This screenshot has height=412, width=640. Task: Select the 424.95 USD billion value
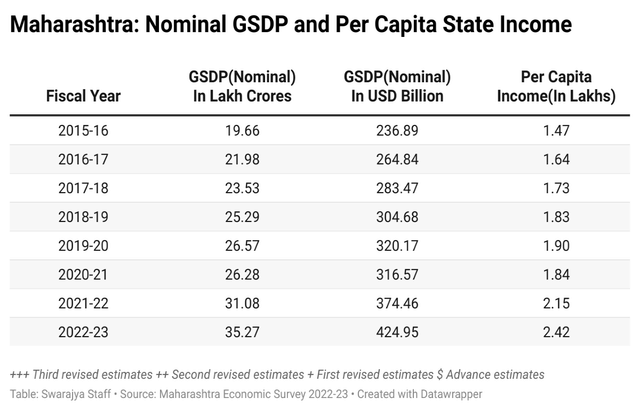(397, 329)
